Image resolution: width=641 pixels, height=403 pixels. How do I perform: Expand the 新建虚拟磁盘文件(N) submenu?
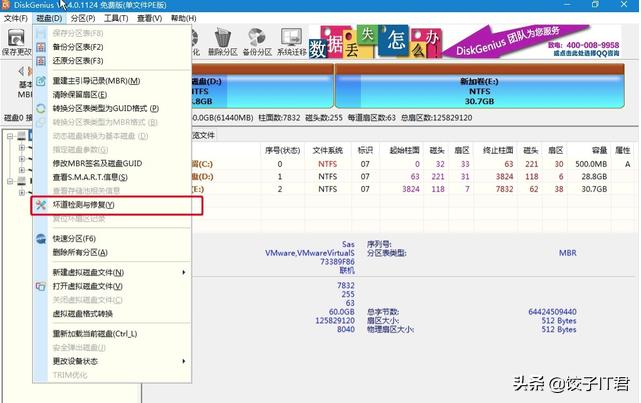(112, 272)
